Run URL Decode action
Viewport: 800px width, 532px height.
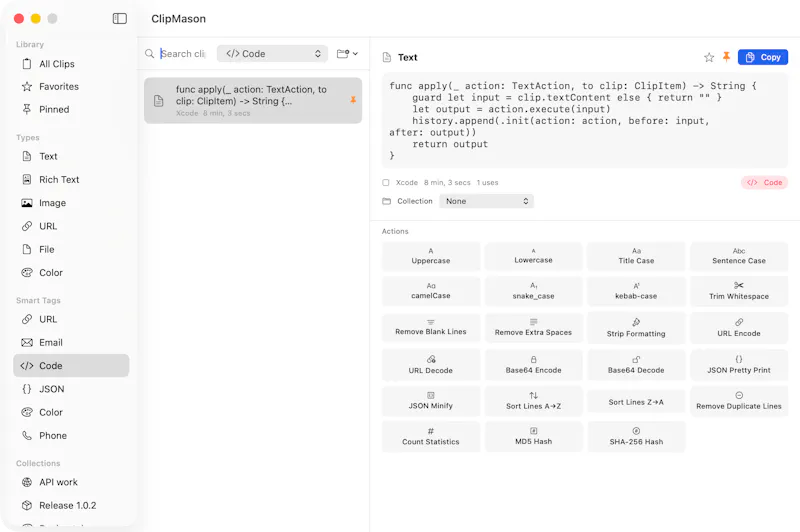click(431, 365)
